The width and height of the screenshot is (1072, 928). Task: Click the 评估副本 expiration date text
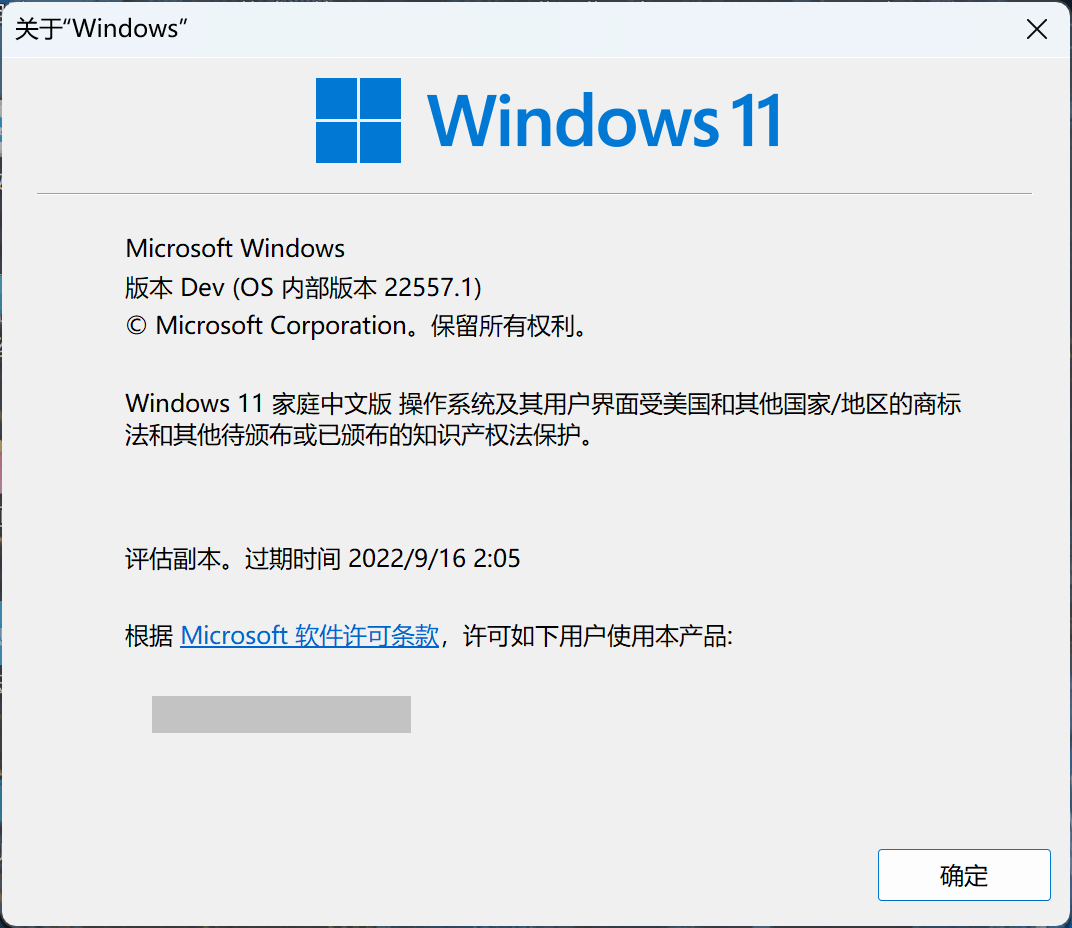click(x=323, y=559)
